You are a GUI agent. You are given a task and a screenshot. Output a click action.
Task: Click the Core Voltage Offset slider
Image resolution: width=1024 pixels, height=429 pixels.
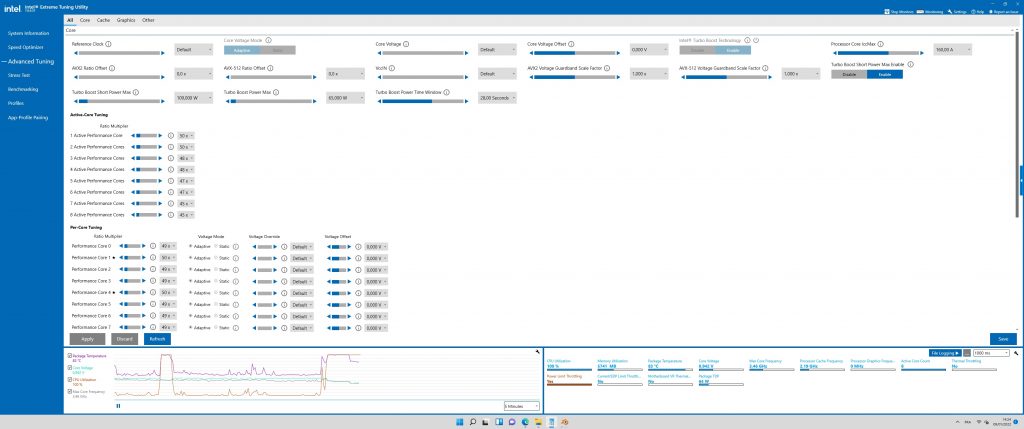coord(575,53)
